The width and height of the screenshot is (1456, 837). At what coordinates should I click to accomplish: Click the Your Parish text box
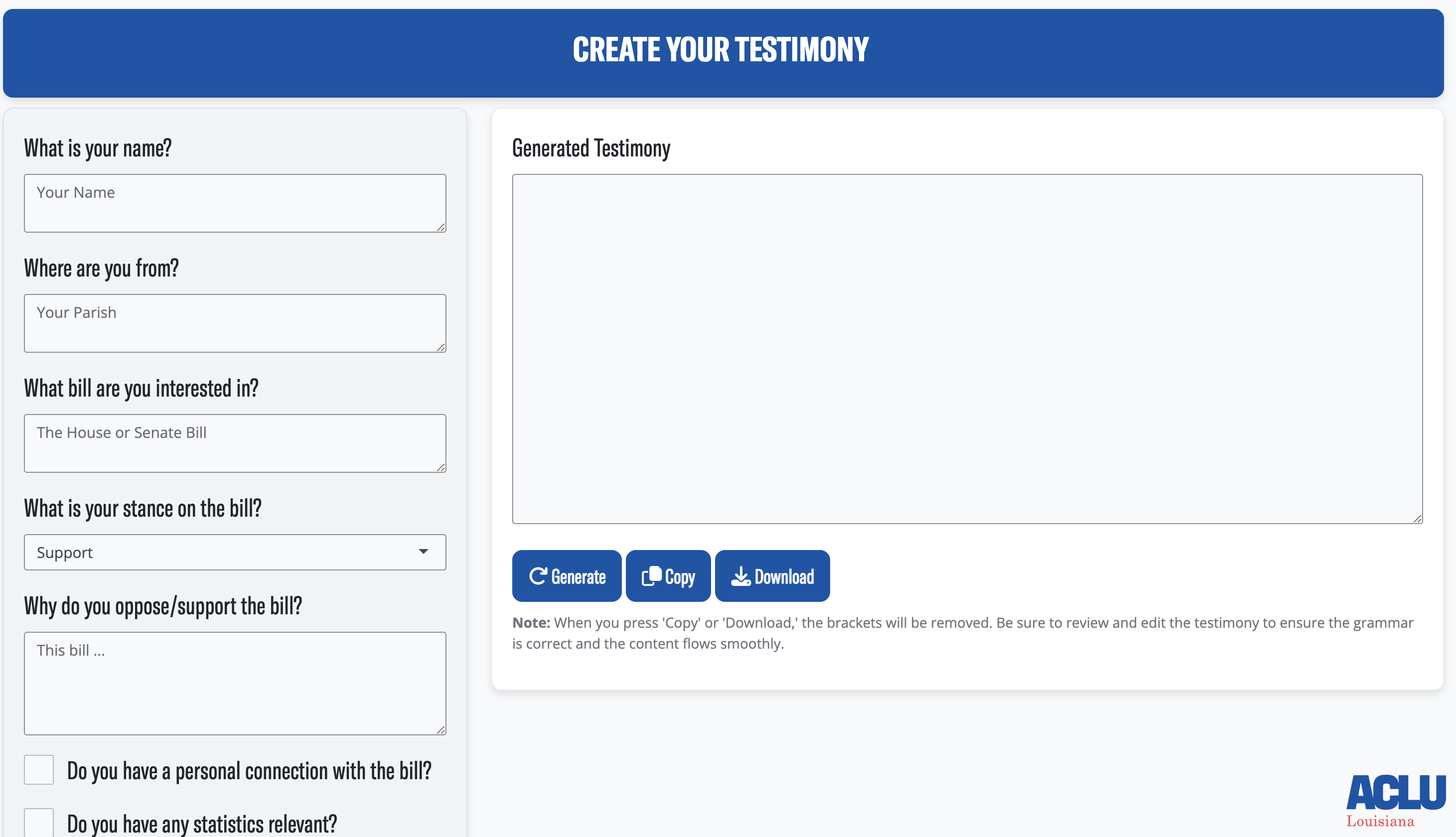coord(235,323)
